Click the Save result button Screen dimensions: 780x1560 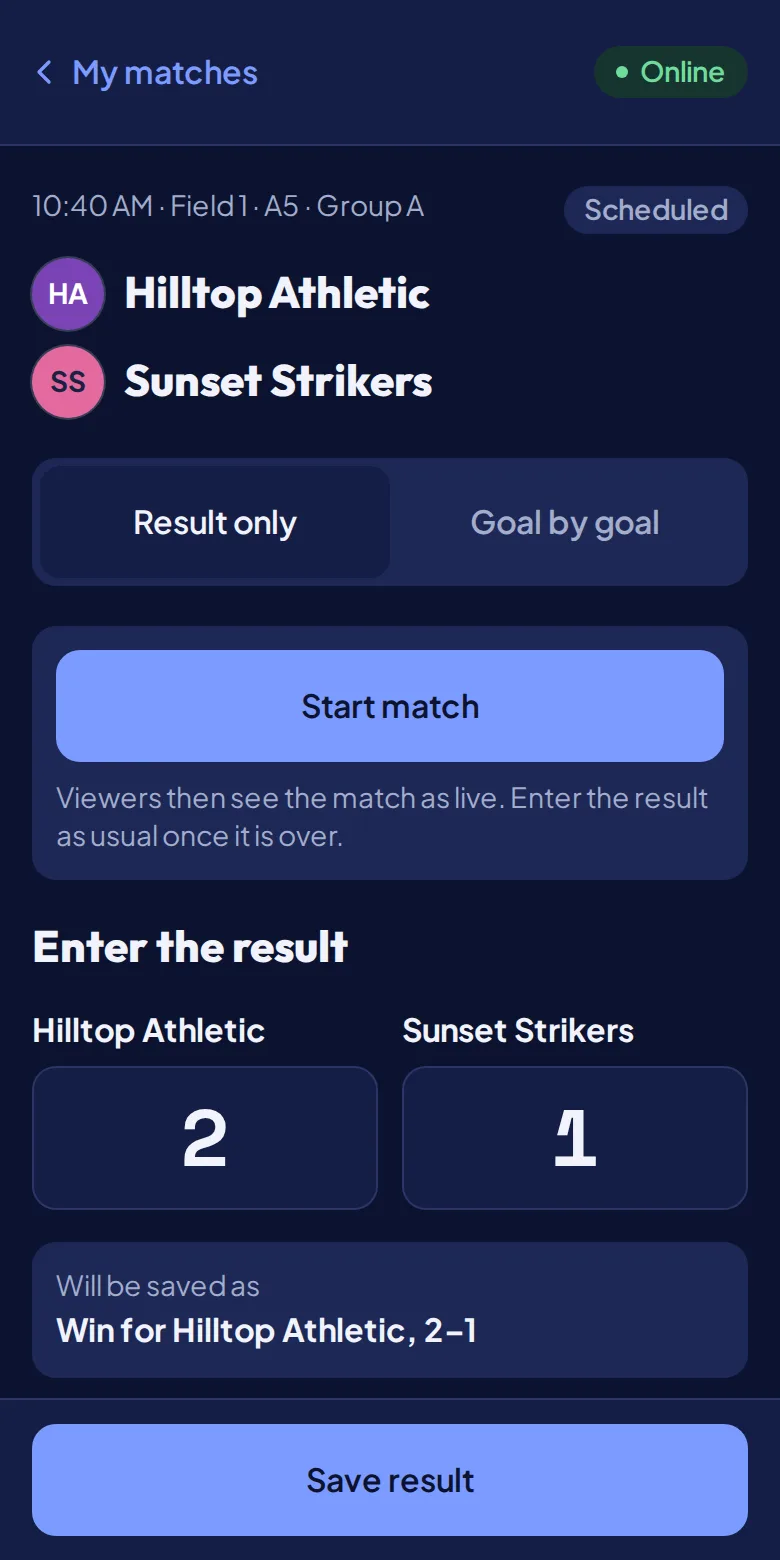390,1480
